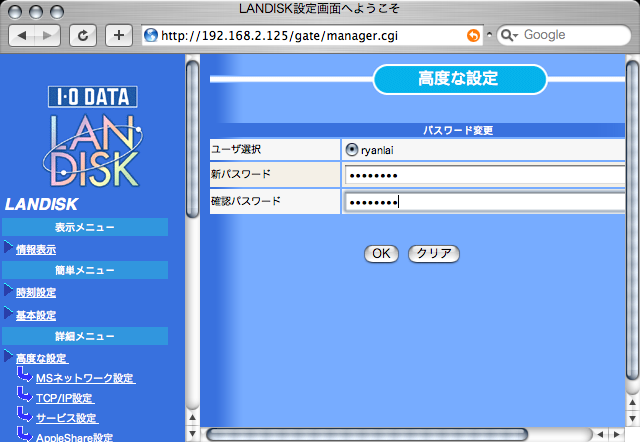Click the arrow icon beside MSネットワーク設定
The width and height of the screenshot is (640, 442).
coord(24,374)
